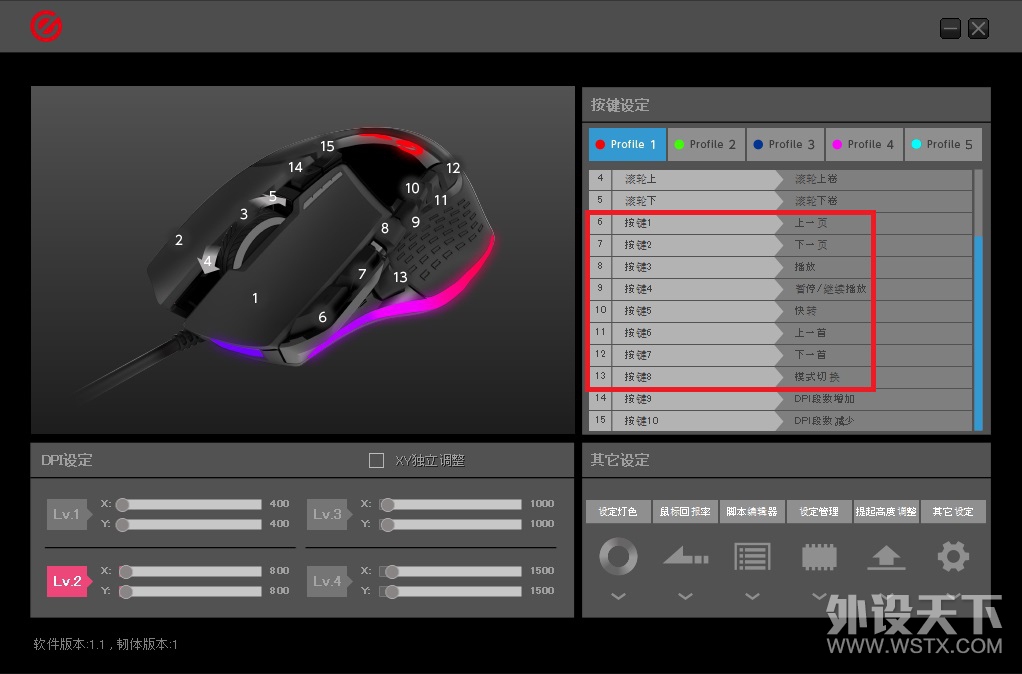Screen dimensions: 1022x674
Task: Adjust the Lv.1 X DPI slider
Action: tap(188, 505)
